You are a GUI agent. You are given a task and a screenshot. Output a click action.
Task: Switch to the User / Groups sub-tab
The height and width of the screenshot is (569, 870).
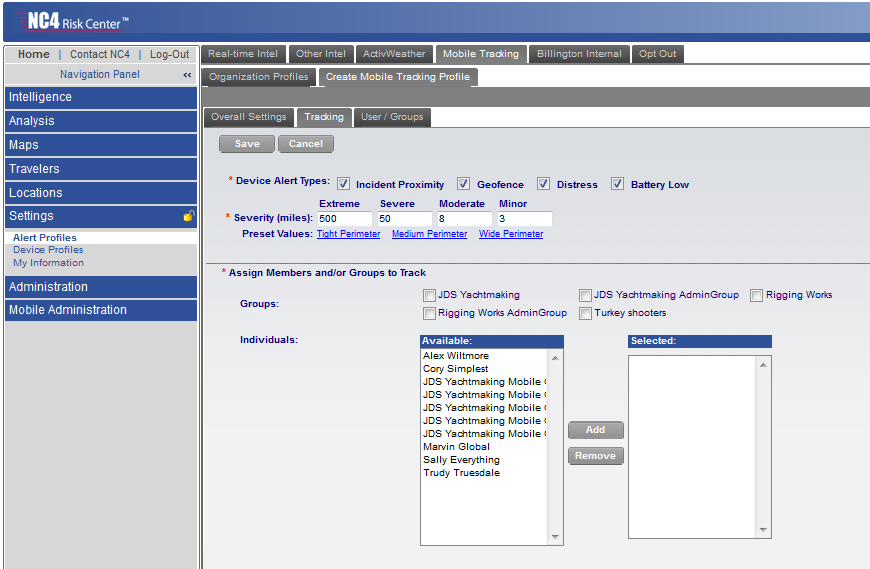(x=392, y=117)
